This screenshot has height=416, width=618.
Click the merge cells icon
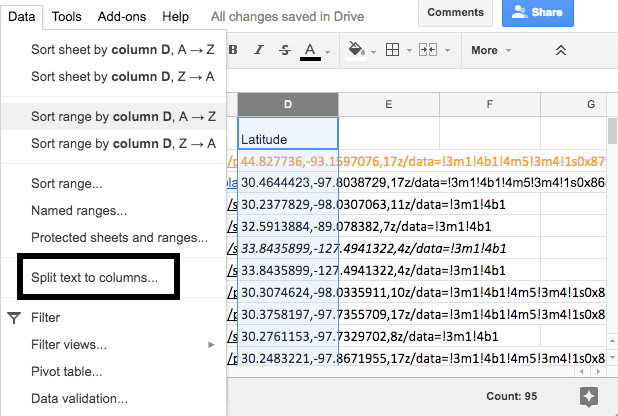click(x=428, y=50)
